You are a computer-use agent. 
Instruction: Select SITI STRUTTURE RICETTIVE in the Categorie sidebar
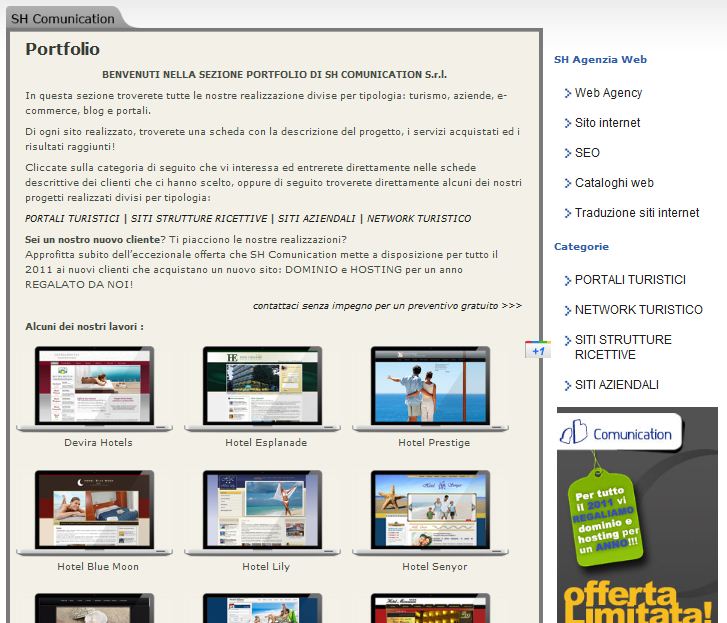pyautogui.click(x=623, y=347)
